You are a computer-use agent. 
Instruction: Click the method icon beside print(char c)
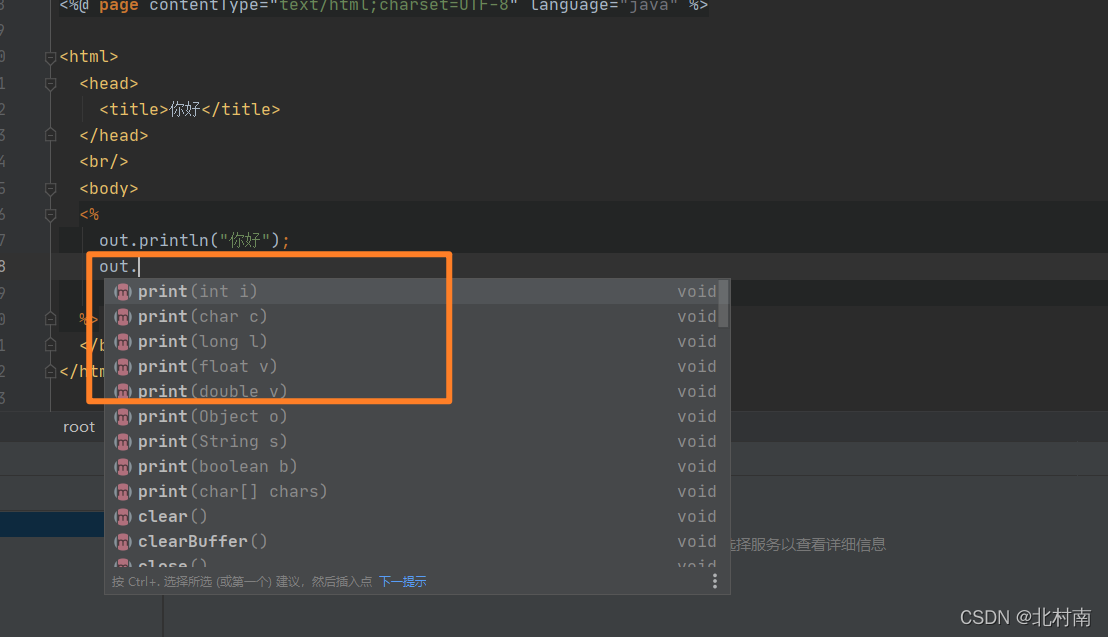122,316
